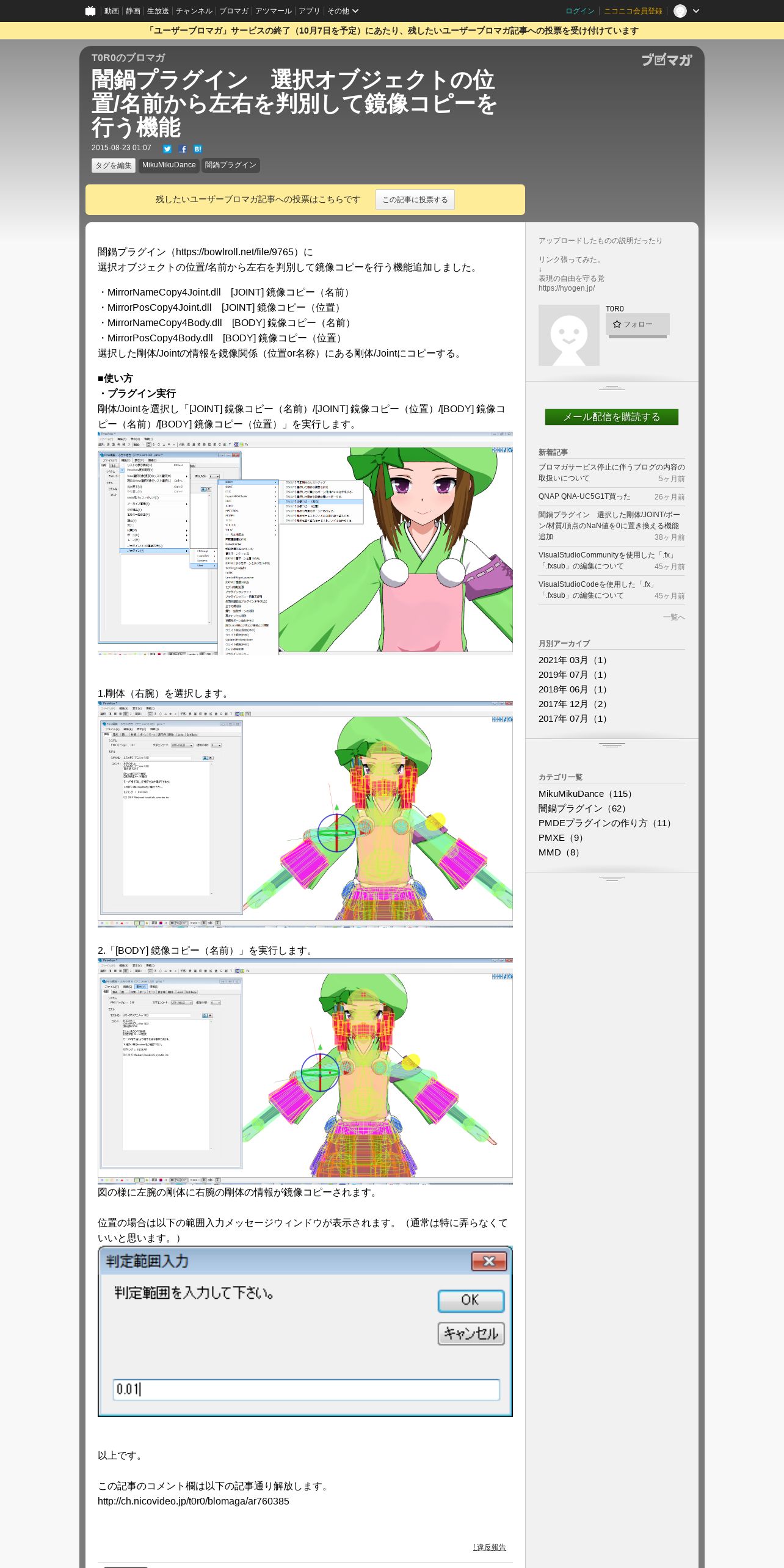This screenshot has width=784, height=1568.
Task: Click the タグを編集 button
Action: (114, 165)
